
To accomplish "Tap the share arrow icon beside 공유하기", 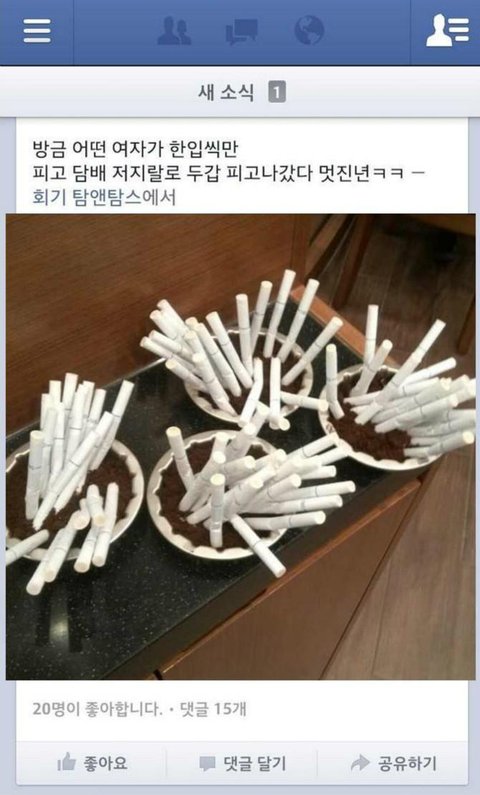I will click(x=360, y=762).
